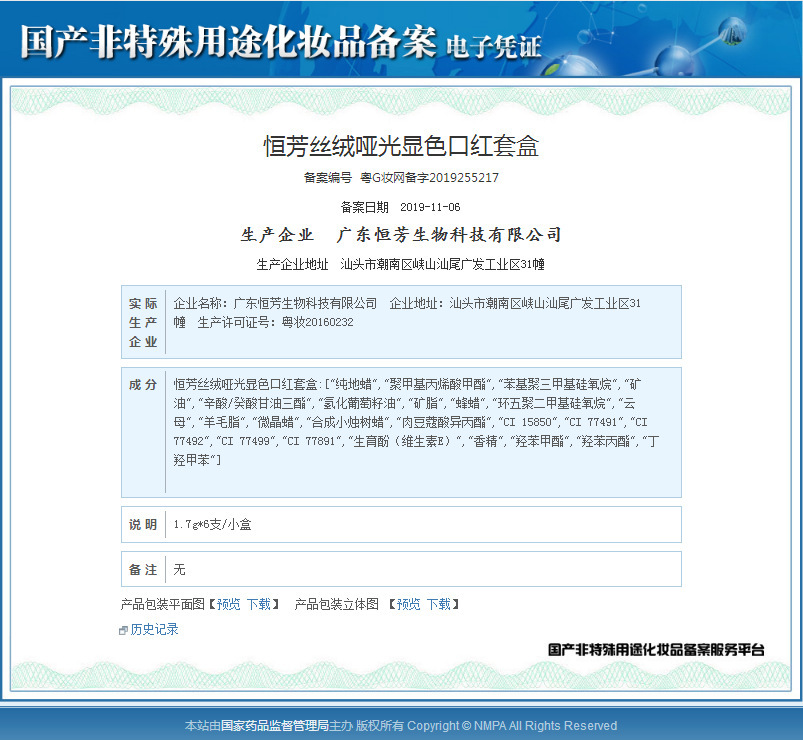The width and height of the screenshot is (803, 740).
Task: Click the filing date 2019-11-06
Action: click(x=430, y=207)
